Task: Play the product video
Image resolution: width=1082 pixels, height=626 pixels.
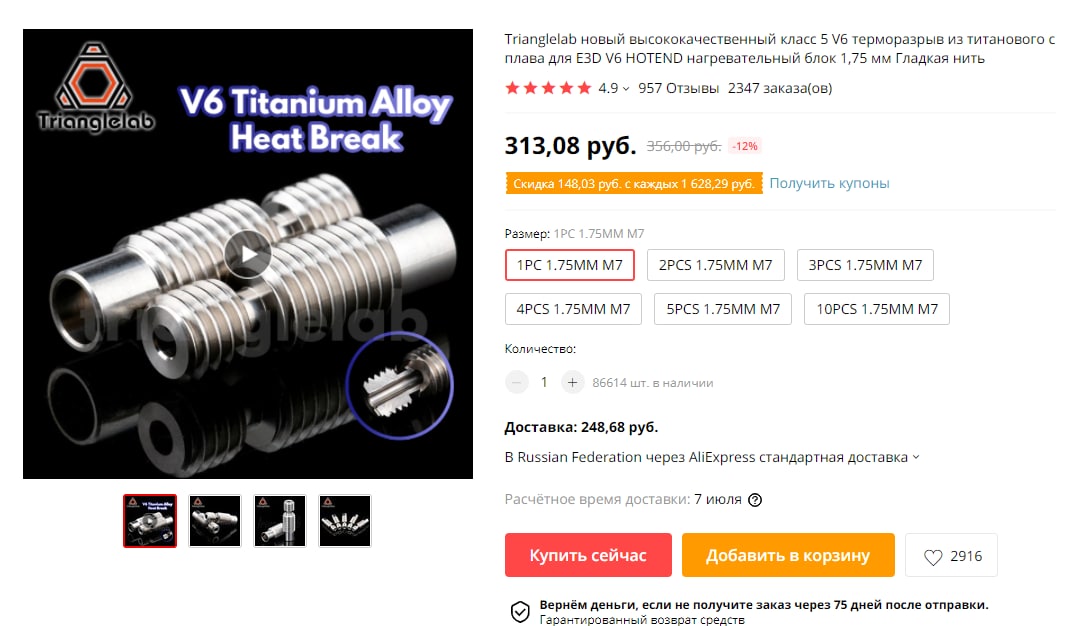Action: [x=248, y=254]
